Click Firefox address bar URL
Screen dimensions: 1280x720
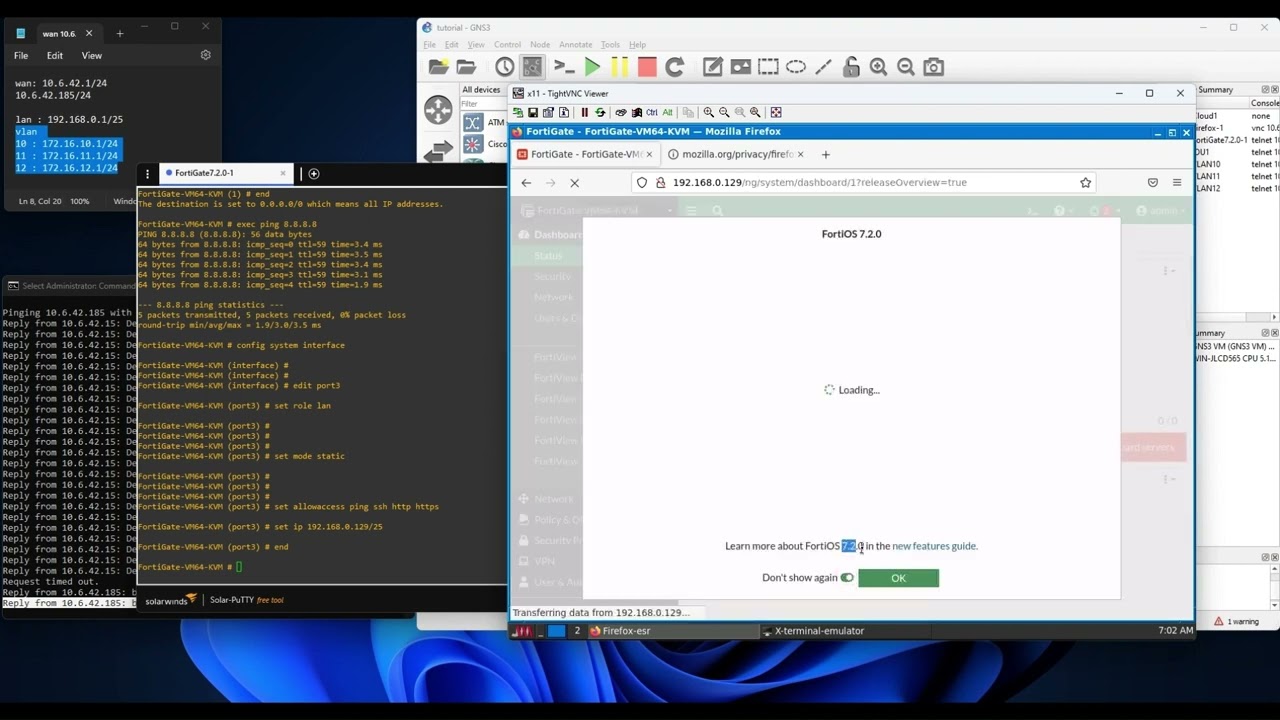pos(819,183)
